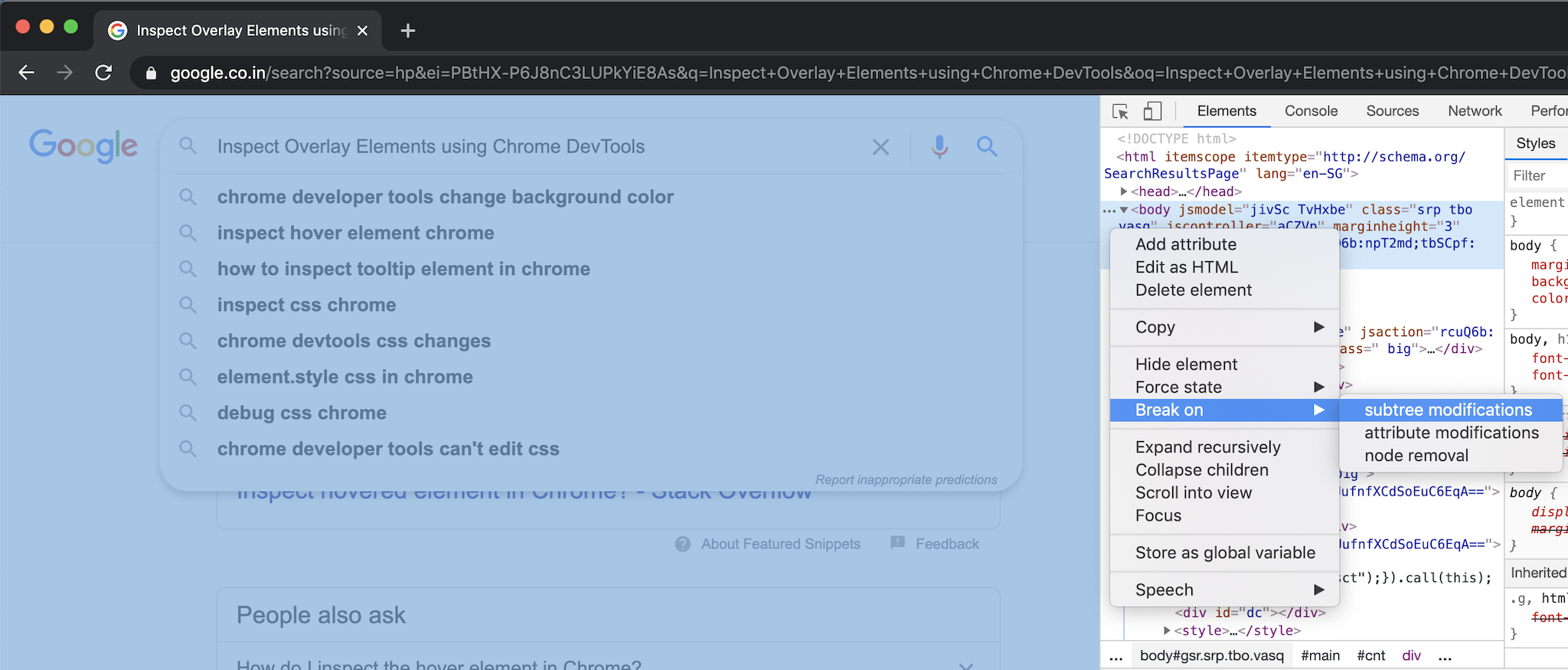Switch to the Console tab

(x=1311, y=111)
